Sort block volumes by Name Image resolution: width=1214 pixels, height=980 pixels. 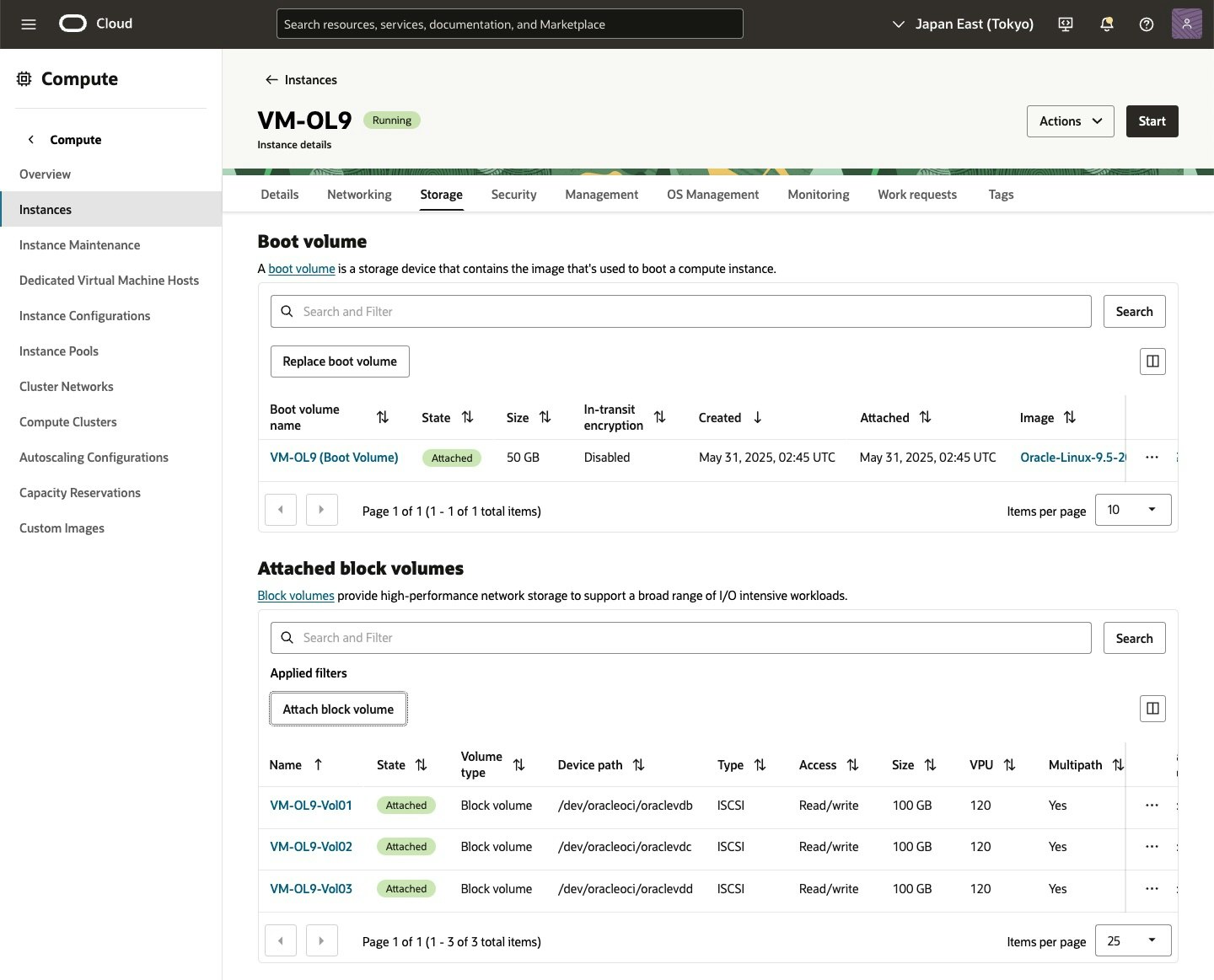318,765
